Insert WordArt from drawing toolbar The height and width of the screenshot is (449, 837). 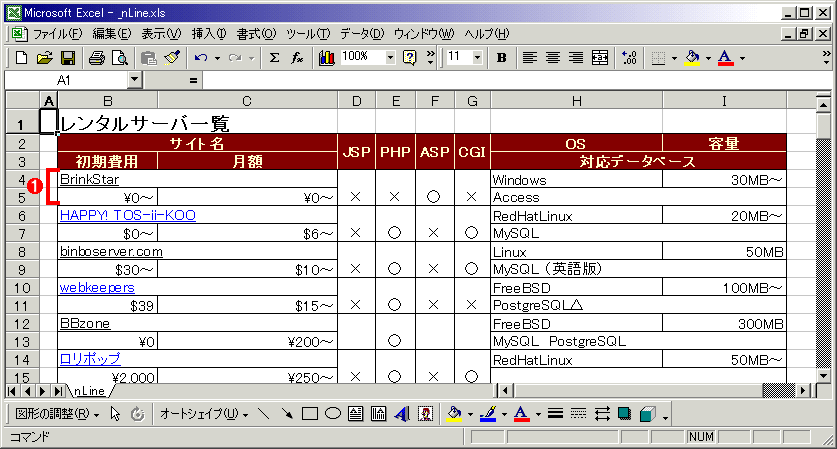401,414
